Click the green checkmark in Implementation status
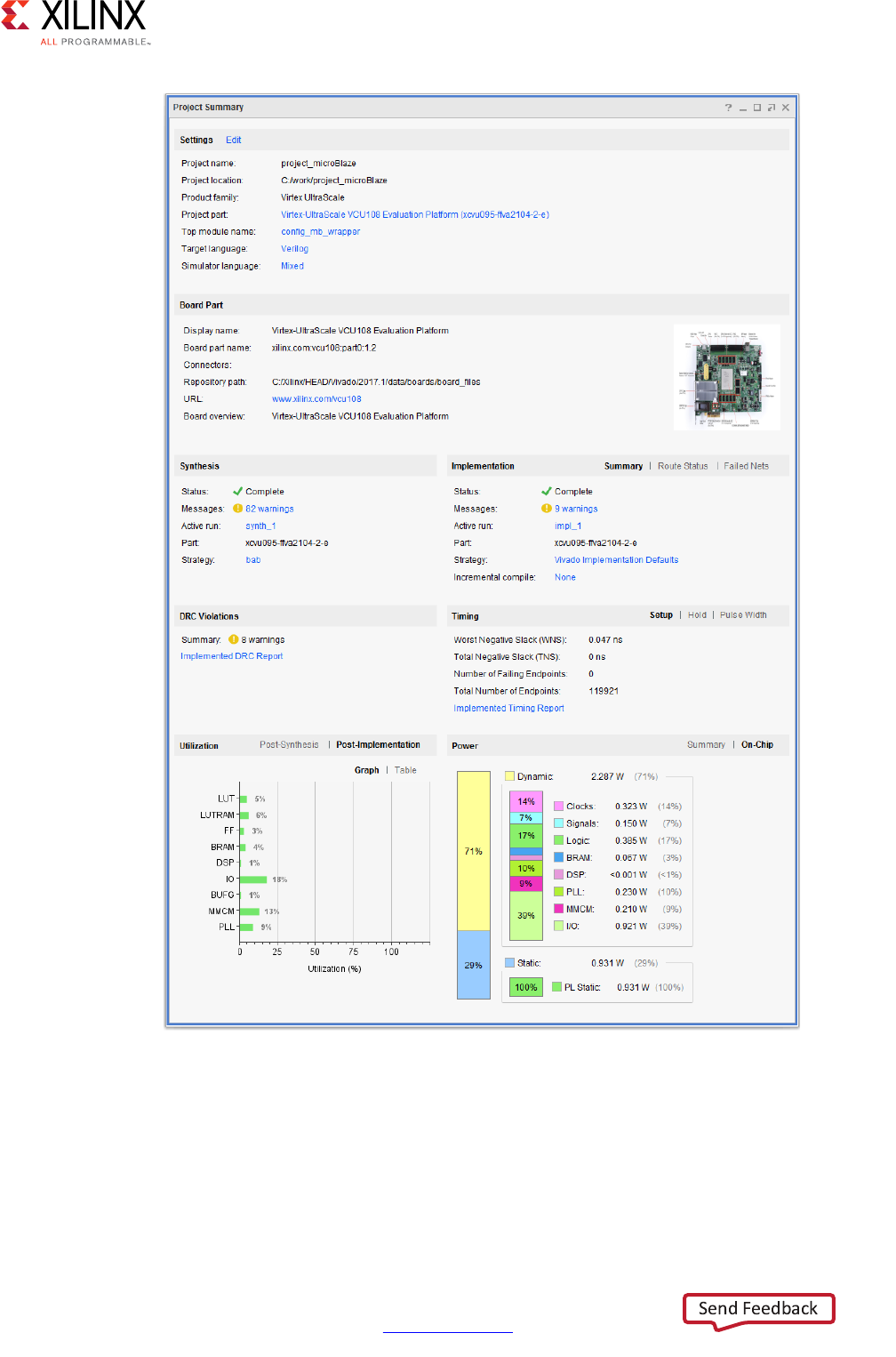This screenshot has height=1357, width=896. pyautogui.click(x=547, y=491)
